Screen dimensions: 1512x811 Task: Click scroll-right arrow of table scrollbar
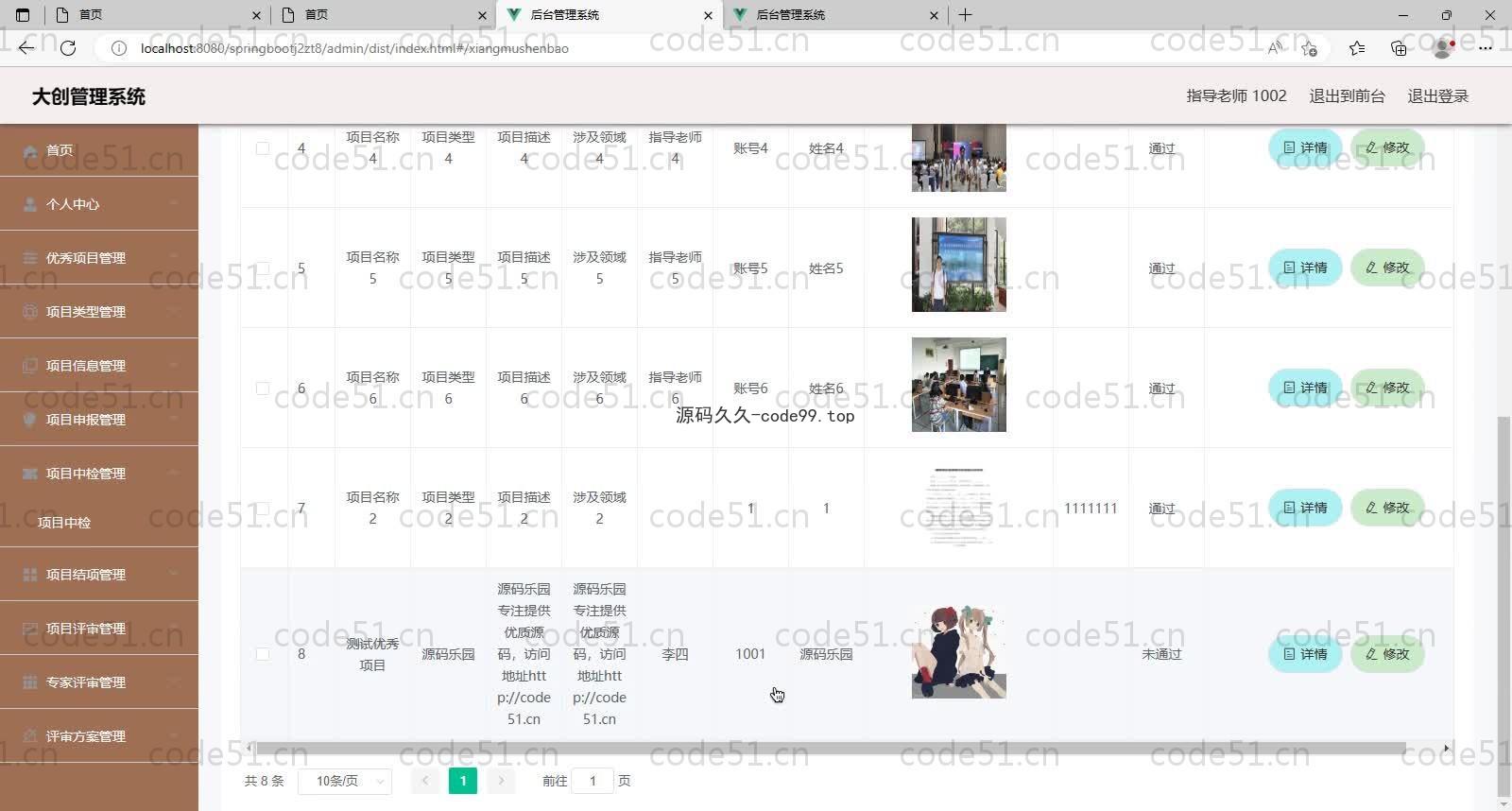coord(1446,748)
